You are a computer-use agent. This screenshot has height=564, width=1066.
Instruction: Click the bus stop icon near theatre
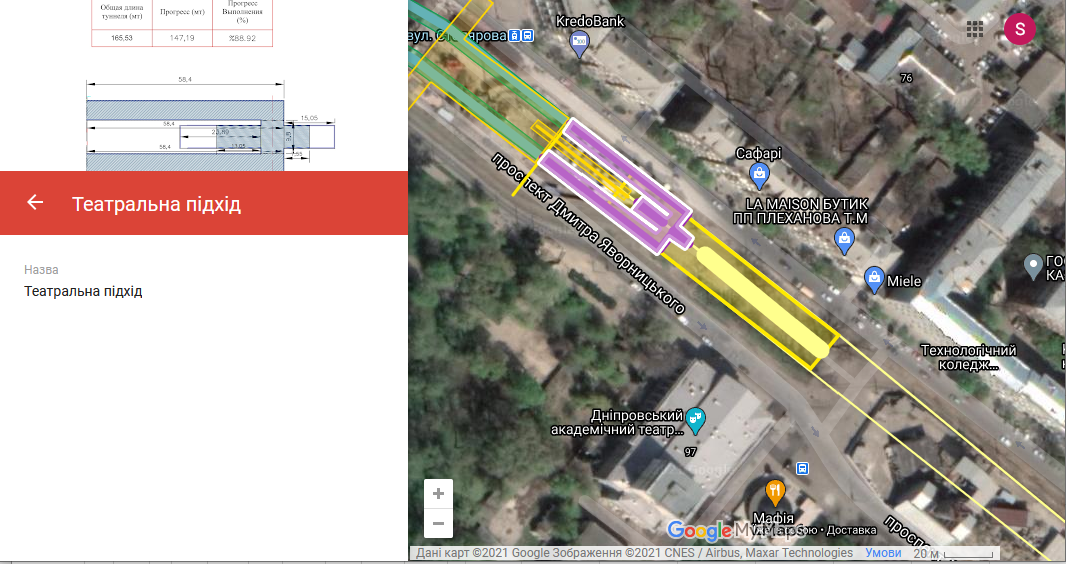(x=801, y=468)
